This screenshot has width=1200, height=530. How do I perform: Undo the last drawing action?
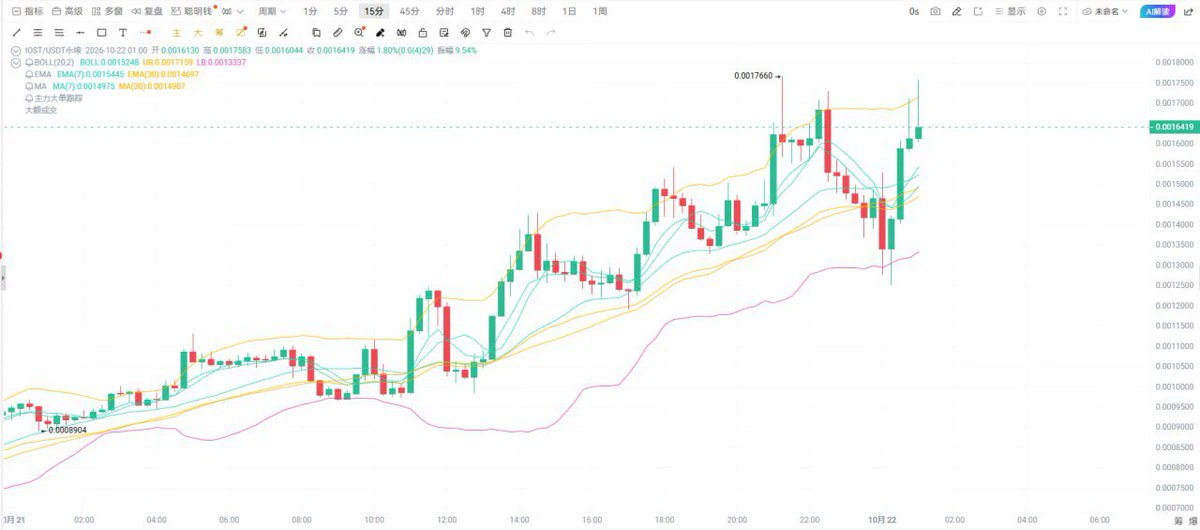point(529,33)
